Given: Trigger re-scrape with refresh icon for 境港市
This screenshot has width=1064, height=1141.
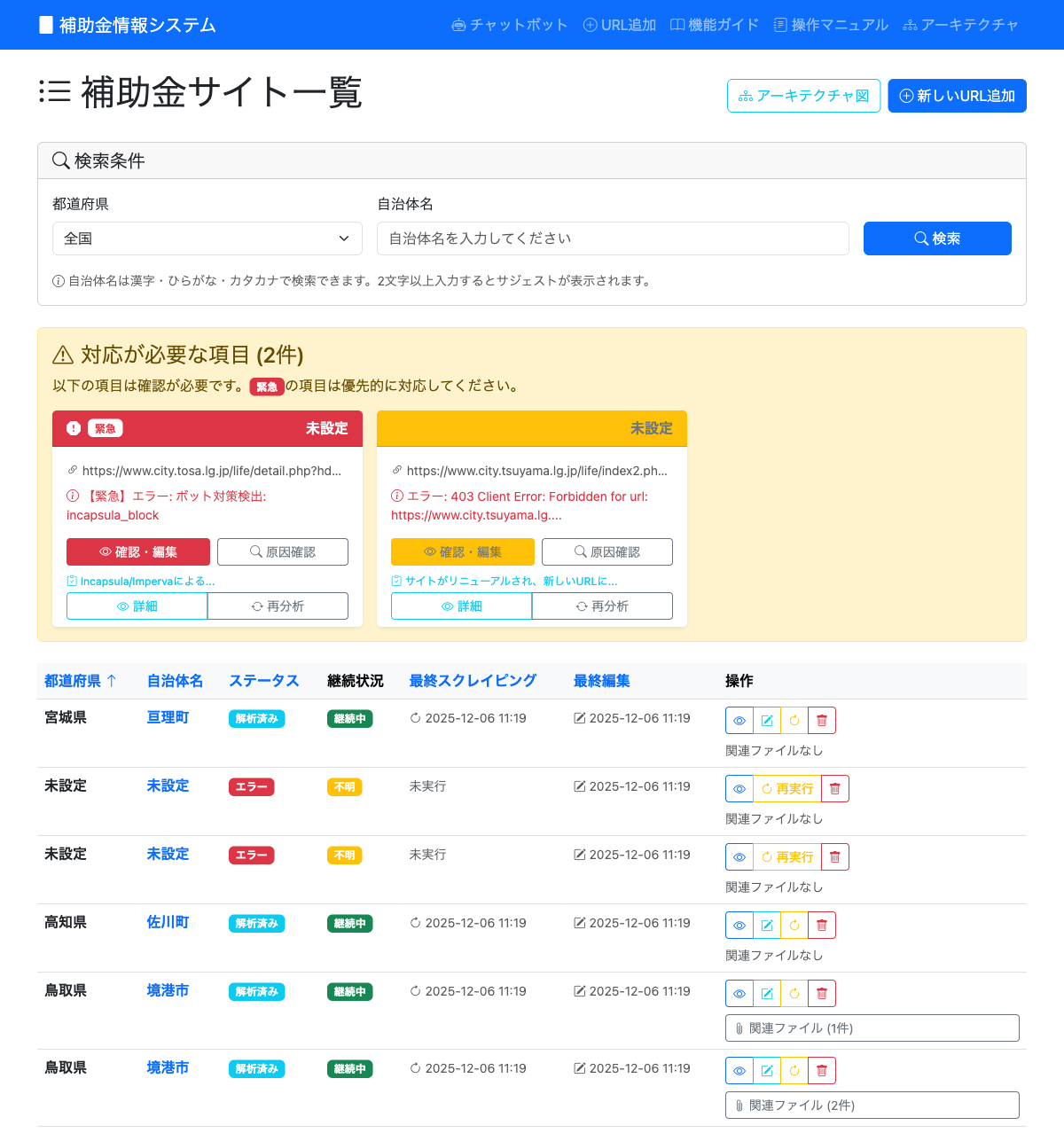Looking at the screenshot, I should [794, 993].
